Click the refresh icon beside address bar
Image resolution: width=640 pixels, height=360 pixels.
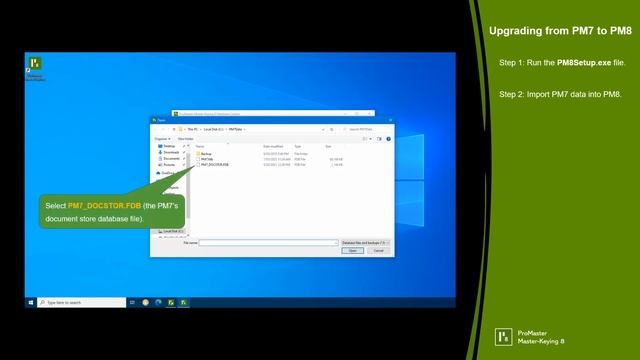332,129
